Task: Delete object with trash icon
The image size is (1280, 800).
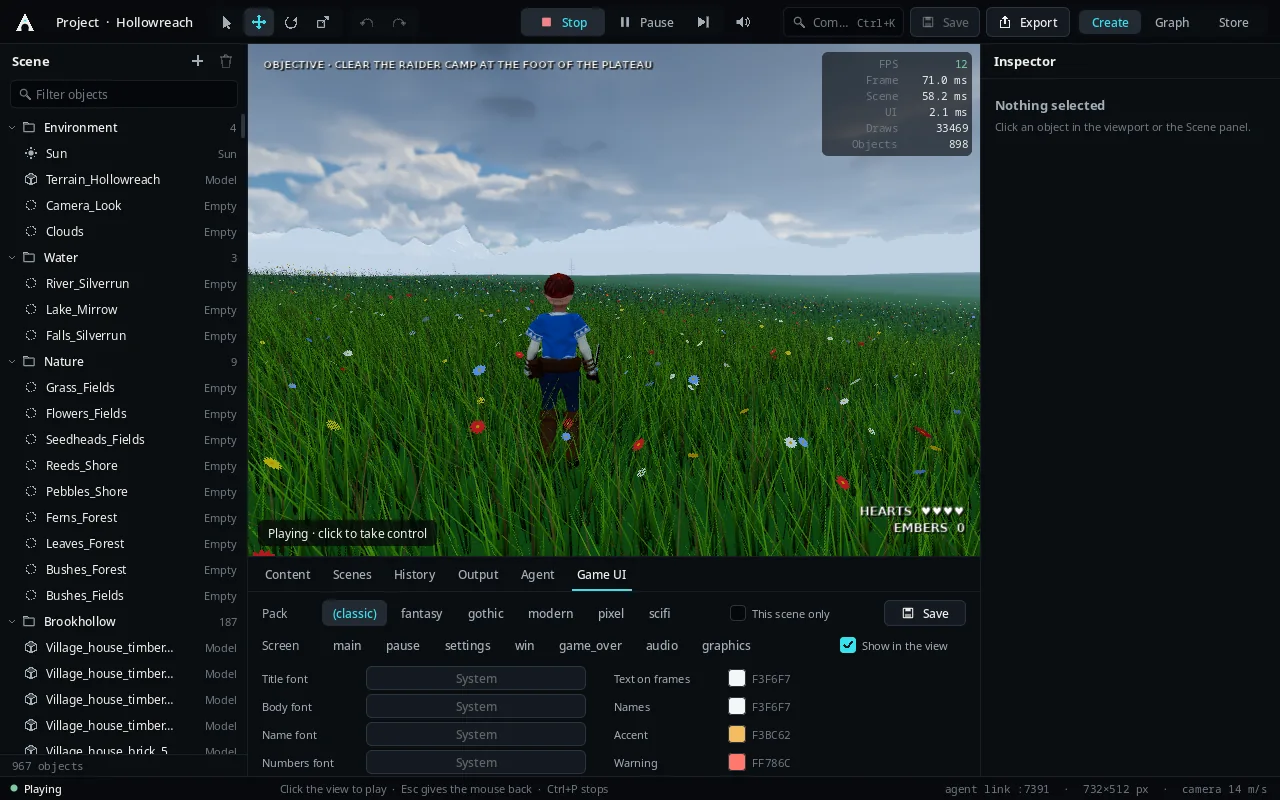Action: (x=226, y=61)
